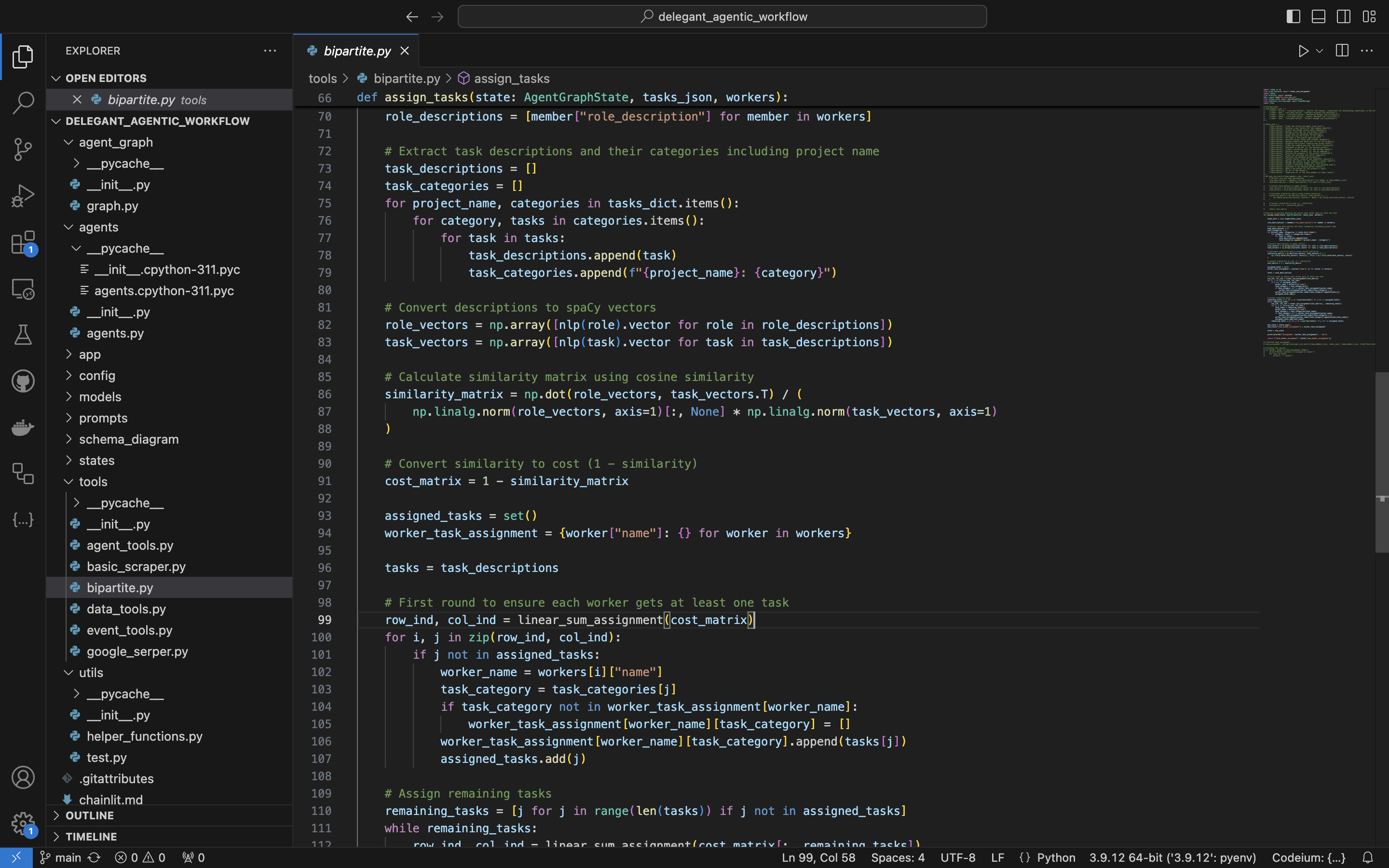The height and width of the screenshot is (868, 1389).
Task: Open notifications bell in status bar
Action: 1368,857
